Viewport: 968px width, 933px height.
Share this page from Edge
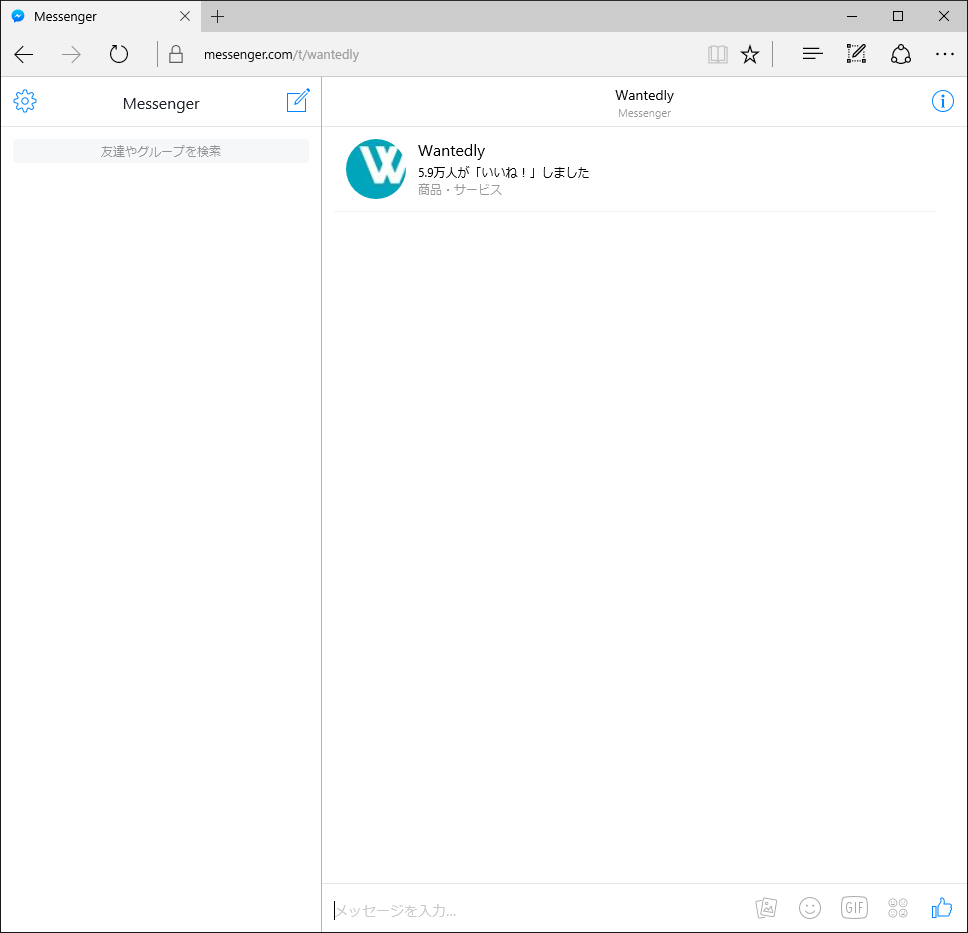pyautogui.click(x=901, y=54)
